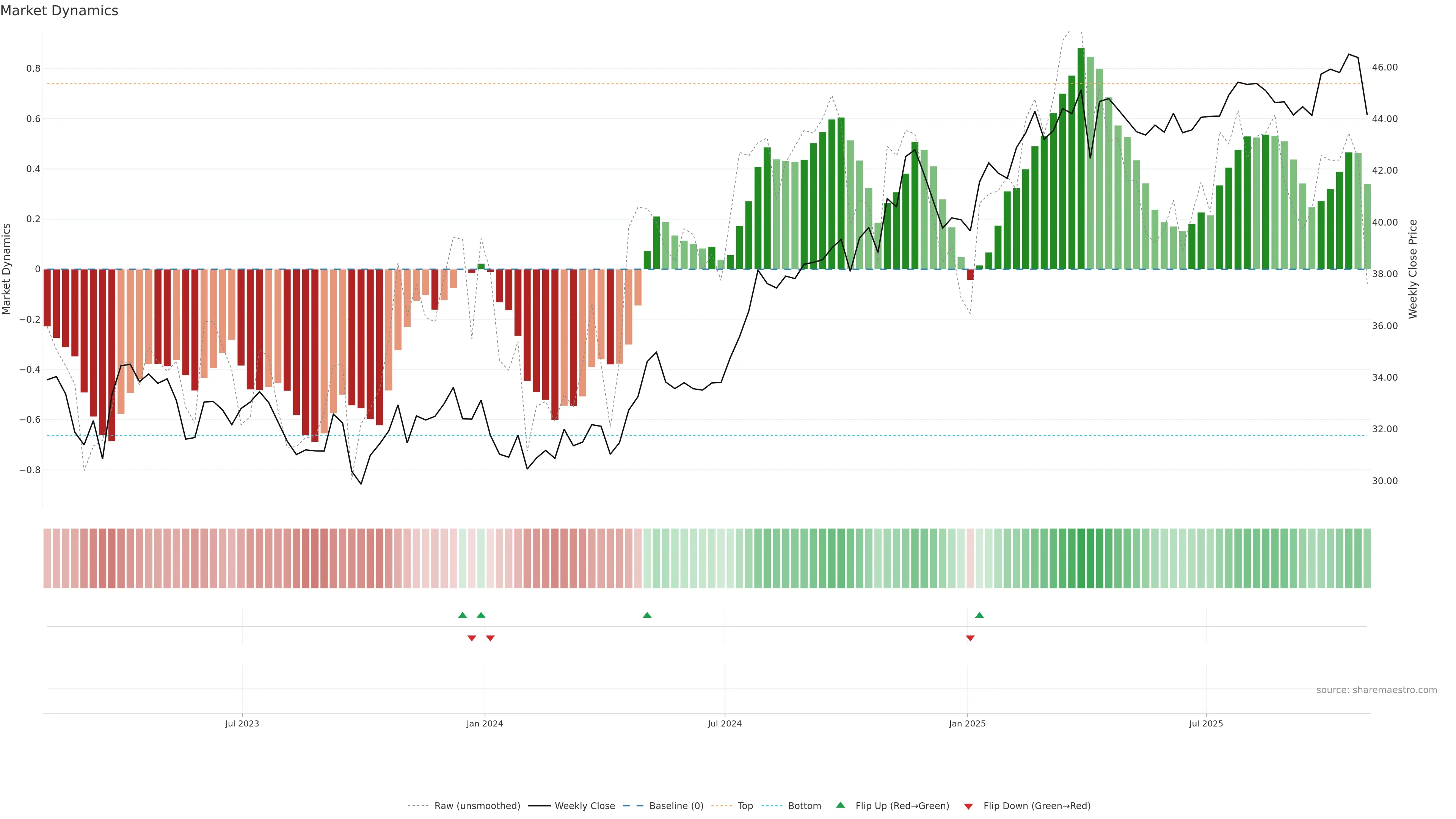This screenshot has height=819, width=1456.
Task: Select the flip-up marker near May 2024
Action: pos(647,615)
